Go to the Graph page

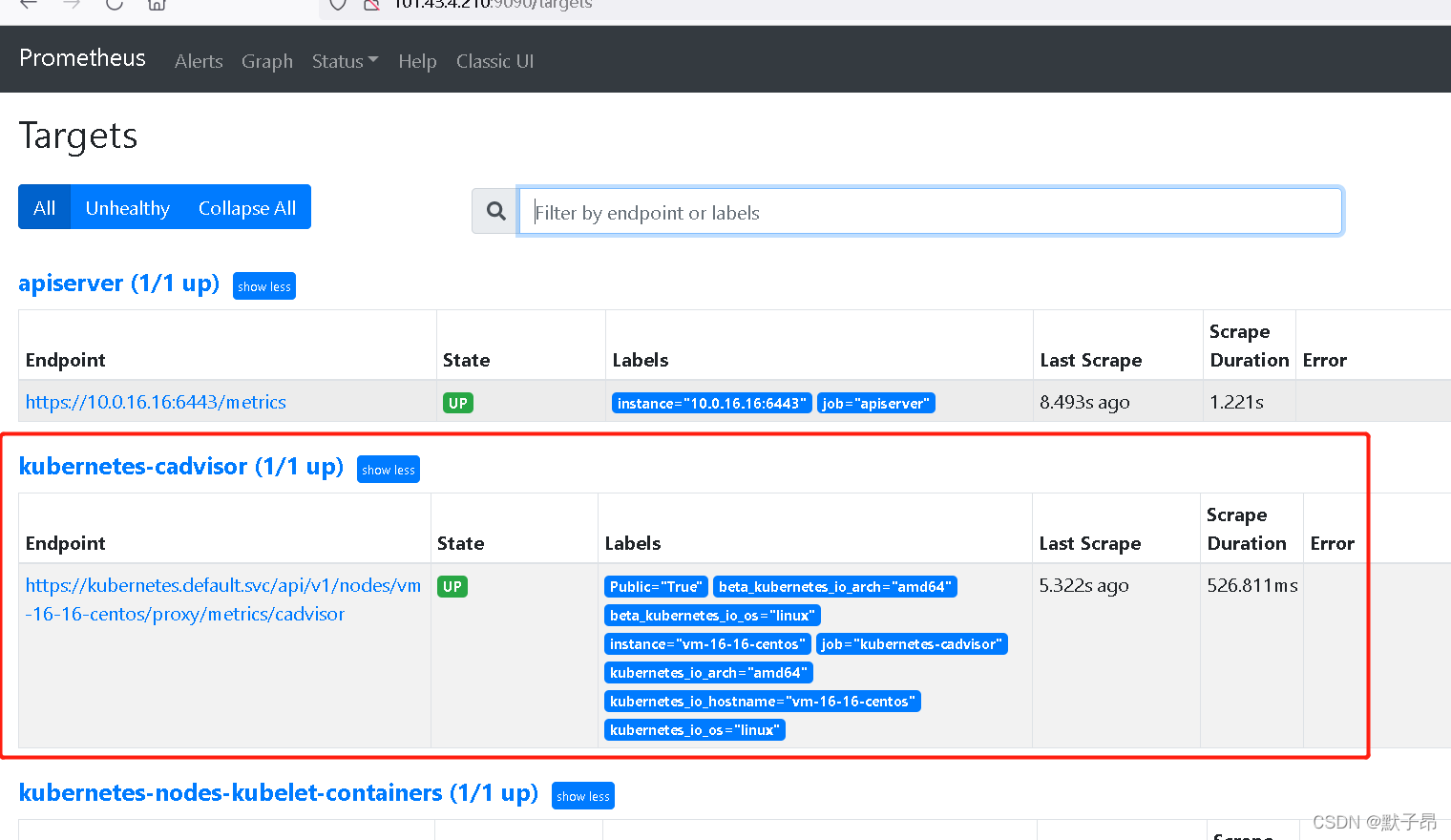pos(267,61)
